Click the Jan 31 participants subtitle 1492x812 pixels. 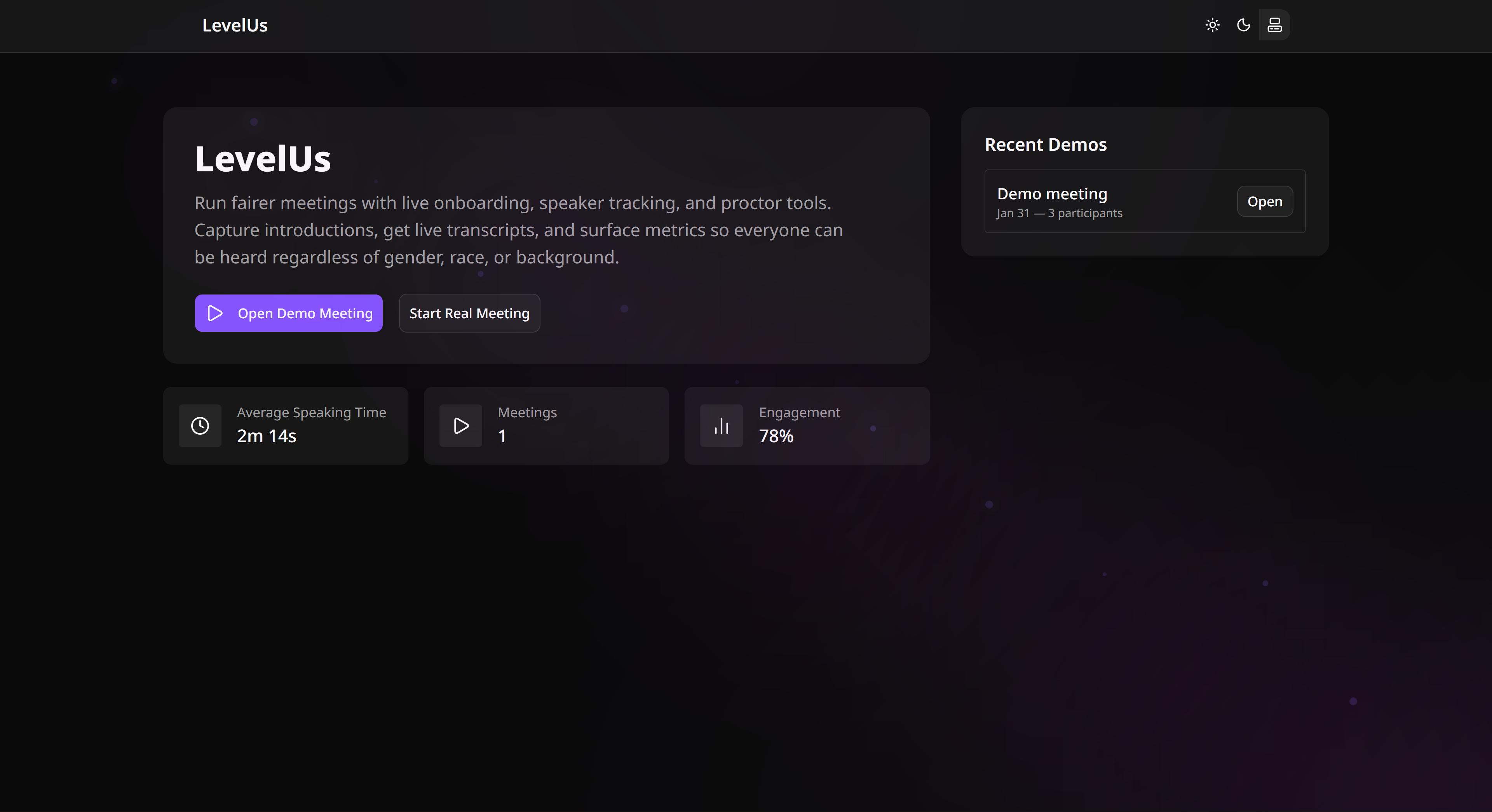tap(1059, 213)
